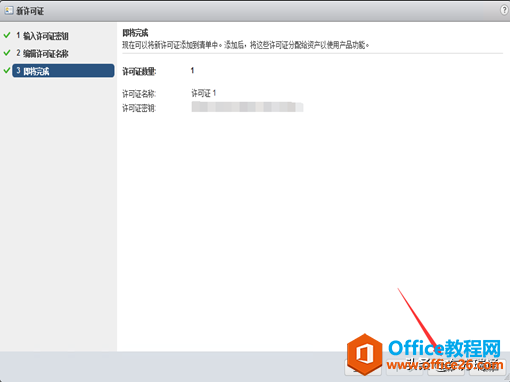Click the 完成 finish button
The image size is (510, 382).
(x=446, y=367)
